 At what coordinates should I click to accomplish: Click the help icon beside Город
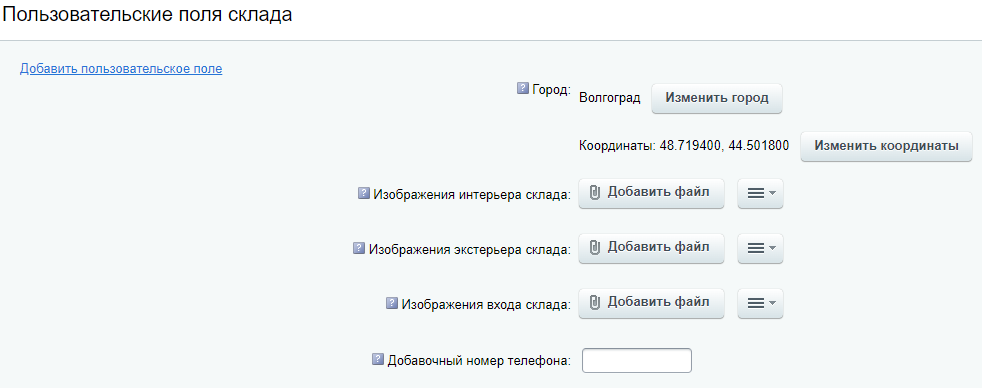[x=523, y=89]
